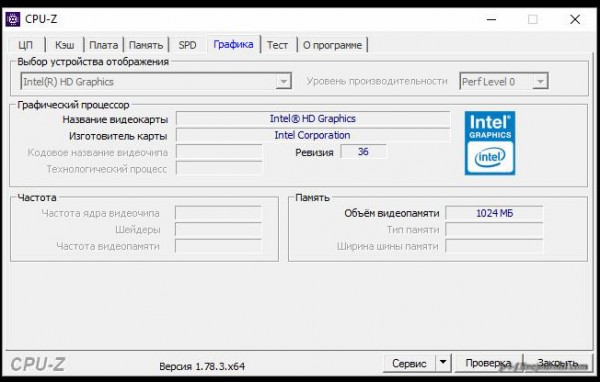600x382 pixels.
Task: Click the Название видеокарты value field
Action: 313,119
